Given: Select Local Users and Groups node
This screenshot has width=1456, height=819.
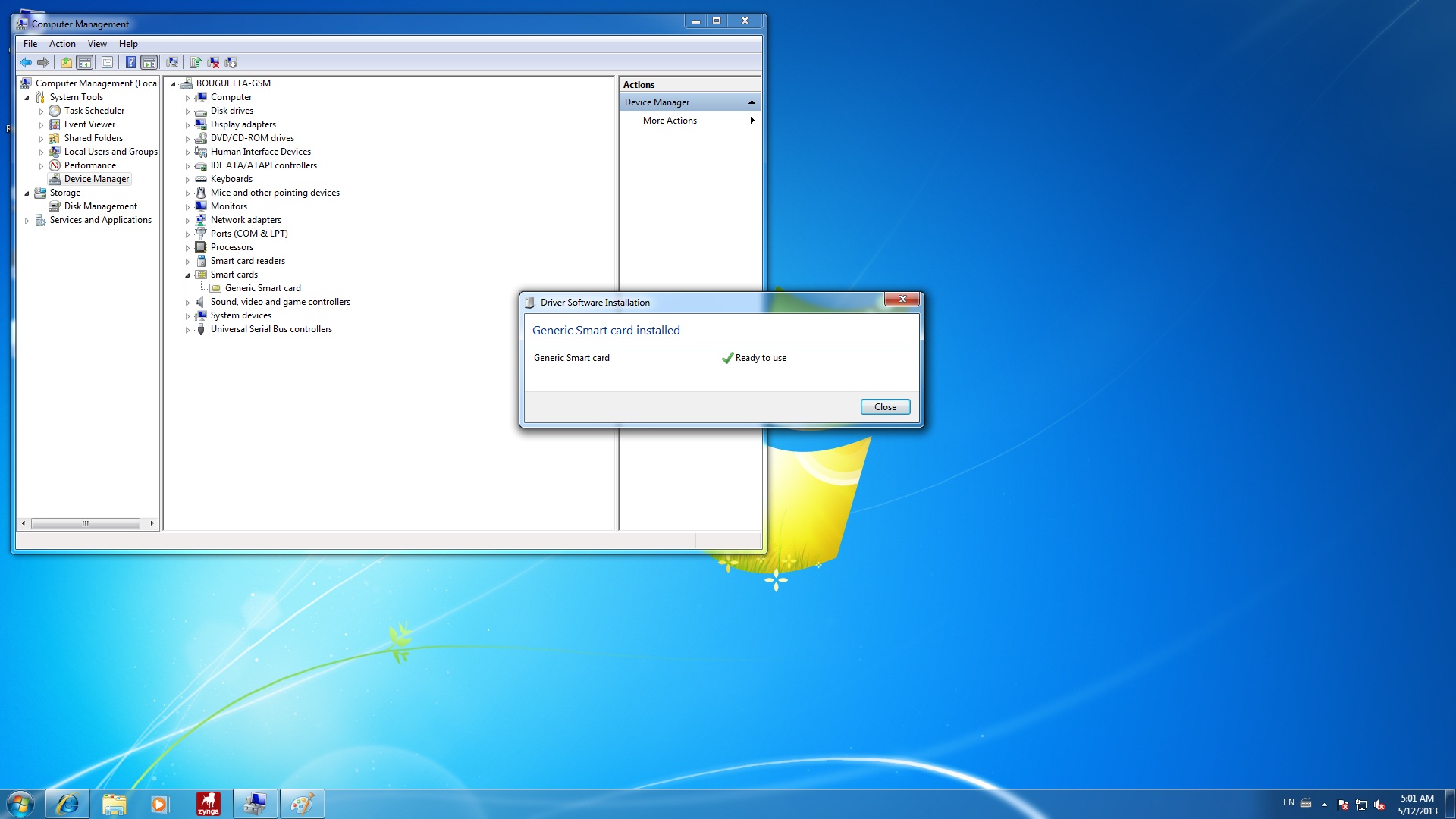Looking at the screenshot, I should click(x=111, y=152).
